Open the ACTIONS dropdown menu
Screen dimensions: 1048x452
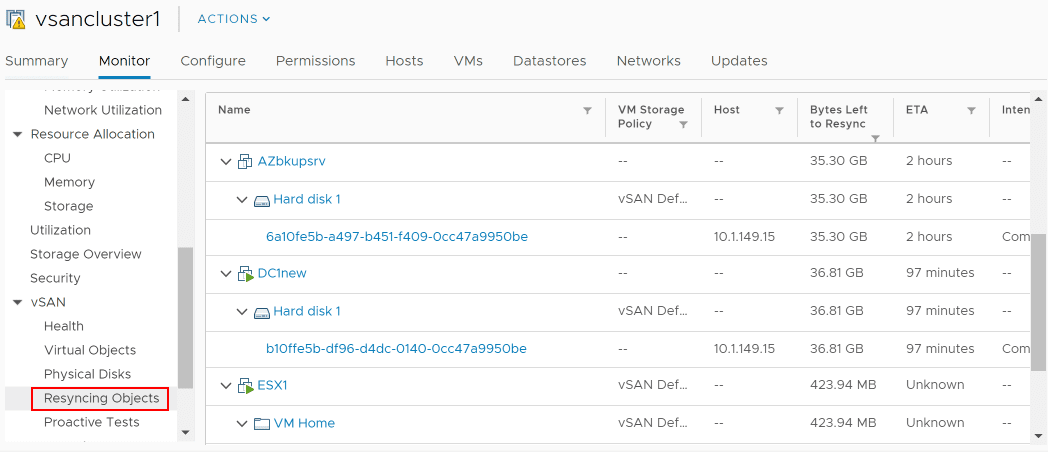pos(234,19)
